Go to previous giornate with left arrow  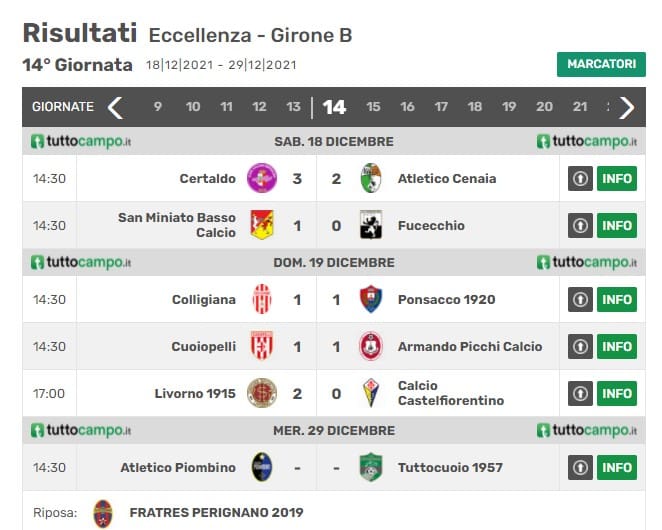pyautogui.click(x=116, y=107)
